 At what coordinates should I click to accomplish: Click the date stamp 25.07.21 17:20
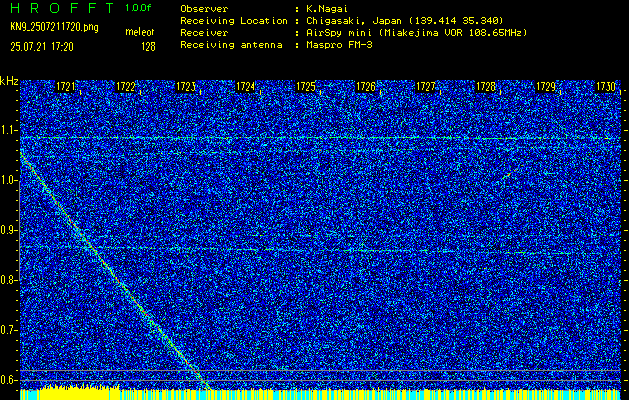[x=42, y=47]
